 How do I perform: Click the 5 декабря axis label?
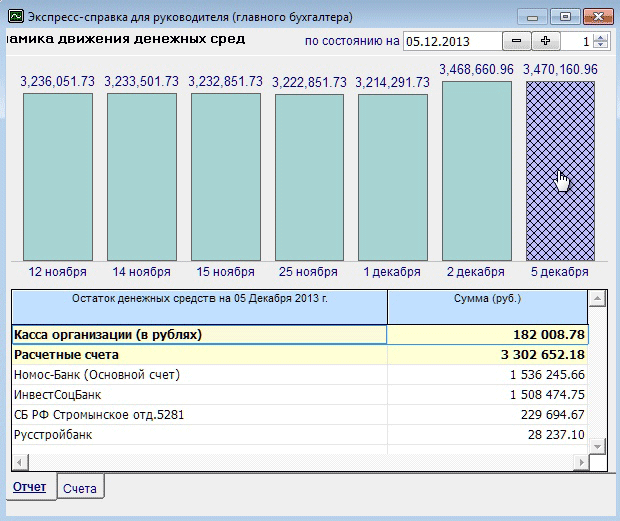tap(560, 272)
